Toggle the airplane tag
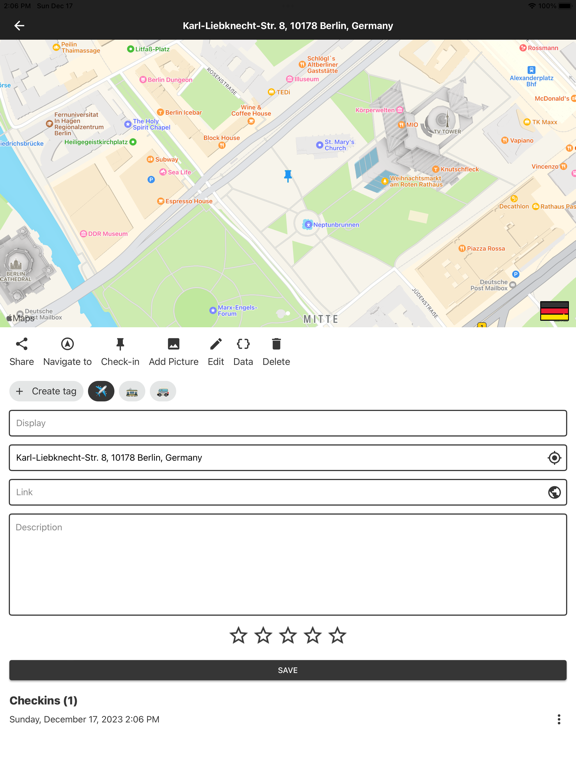Image resolution: width=576 pixels, height=768 pixels. click(x=101, y=391)
